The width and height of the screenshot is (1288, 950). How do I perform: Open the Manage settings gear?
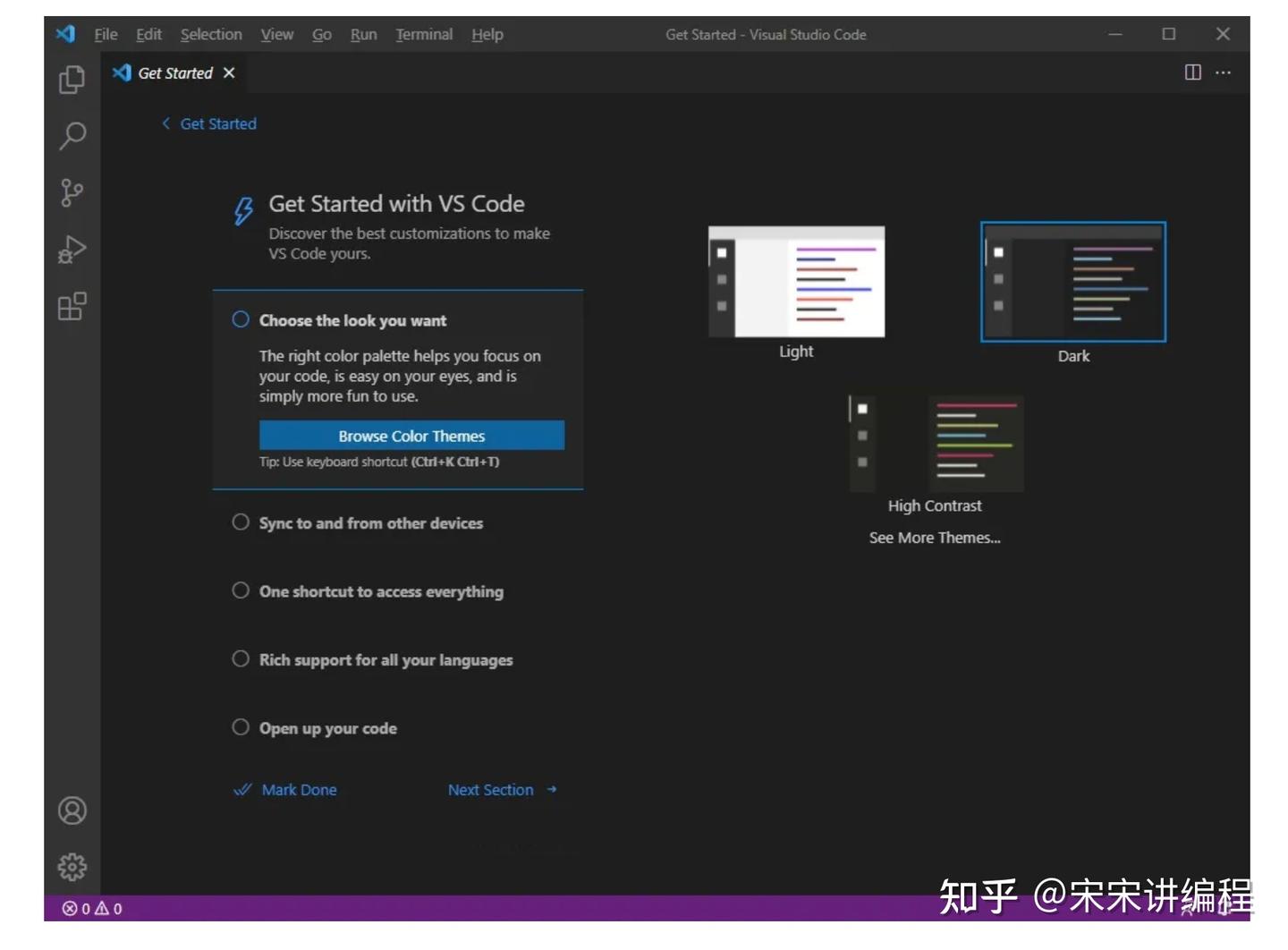(72, 866)
